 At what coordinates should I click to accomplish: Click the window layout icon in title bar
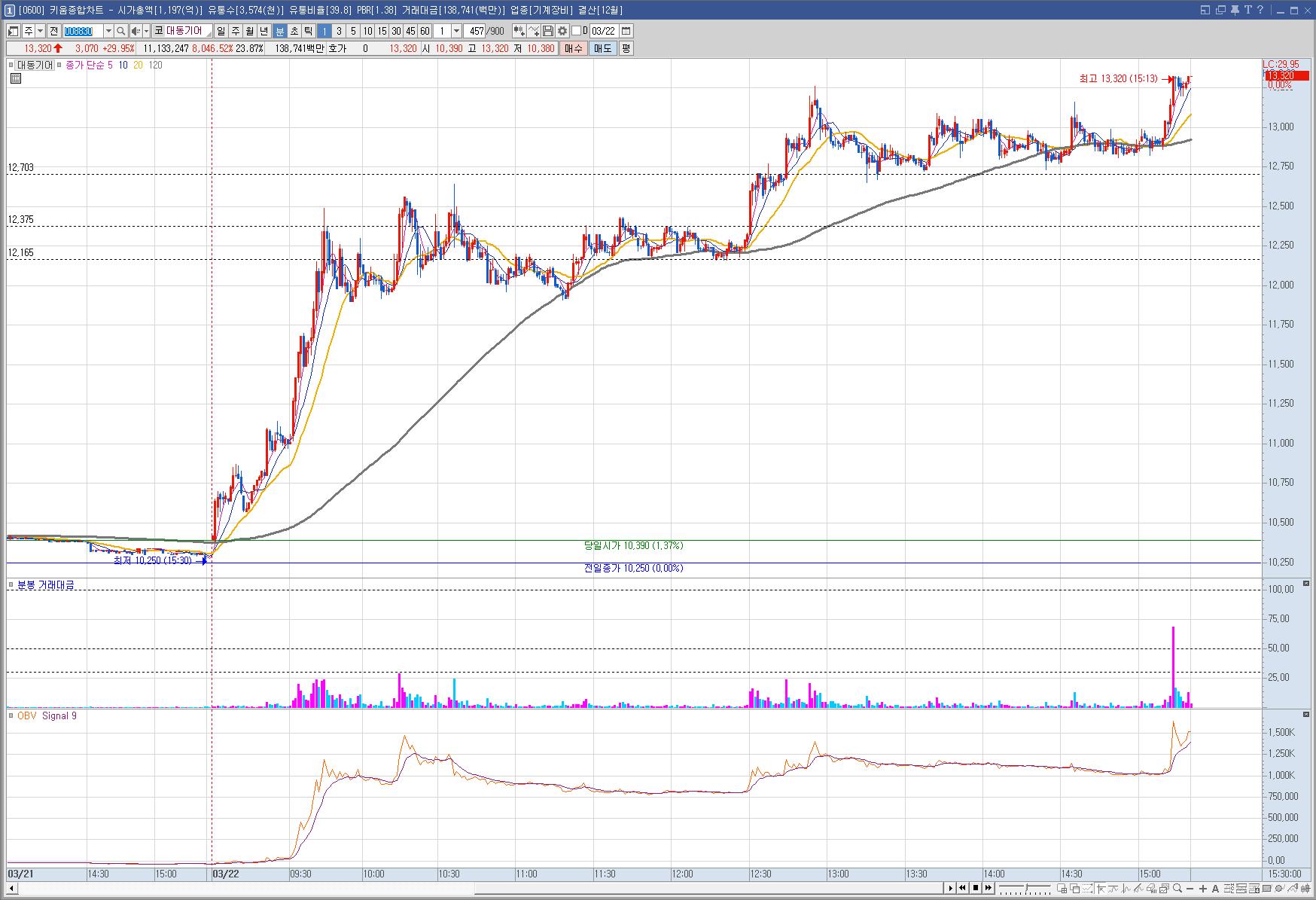pyautogui.click(x=1205, y=10)
